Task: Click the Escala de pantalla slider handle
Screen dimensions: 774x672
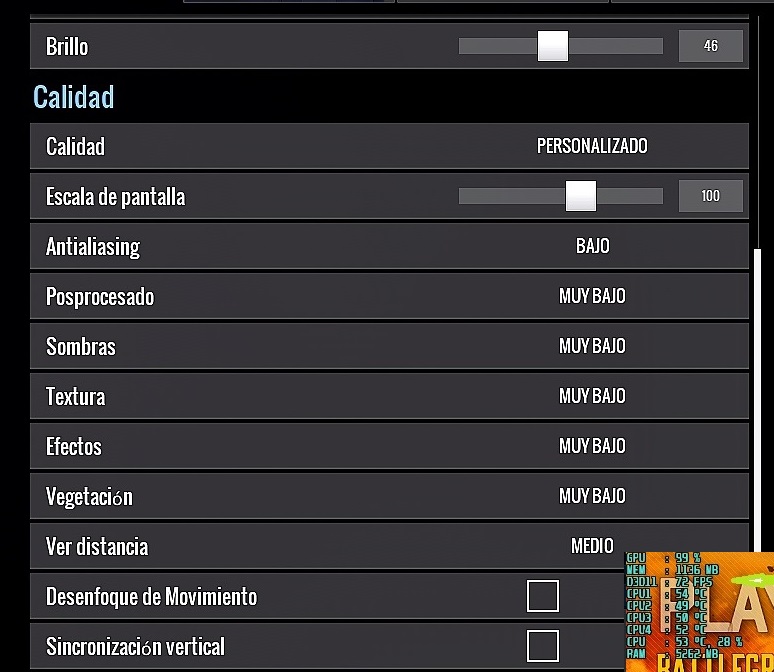Action: point(581,196)
